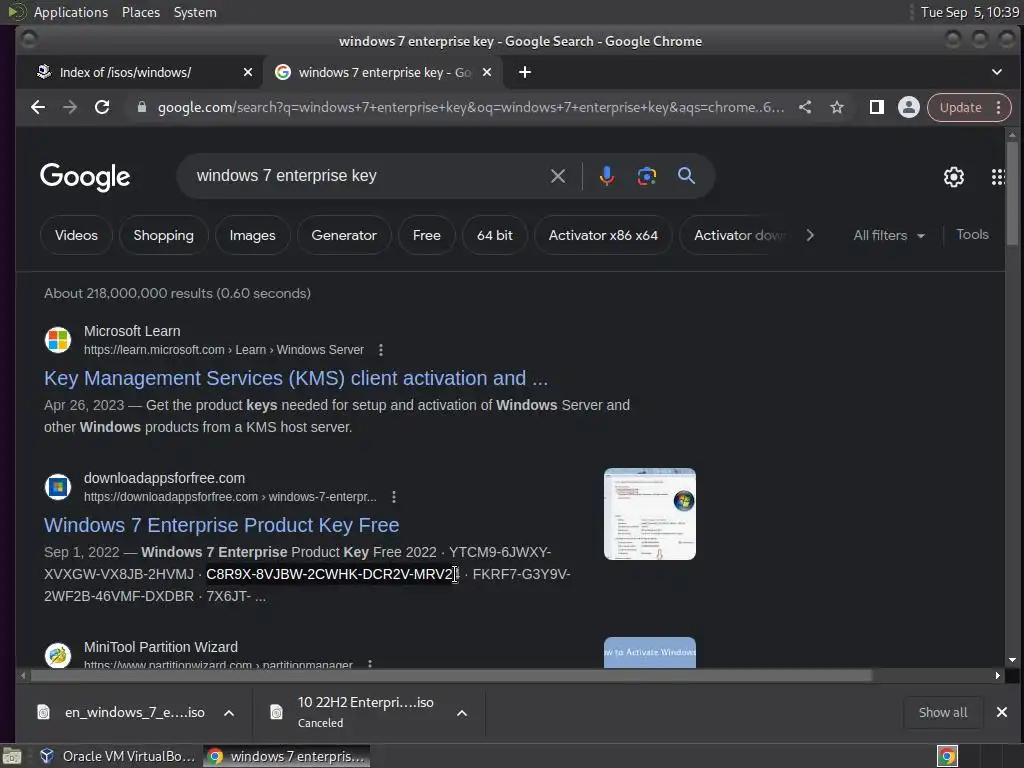The image size is (1024, 768).
Task: Click the downloadappsforfree.com breadcrumb URL
Action: (x=230, y=497)
